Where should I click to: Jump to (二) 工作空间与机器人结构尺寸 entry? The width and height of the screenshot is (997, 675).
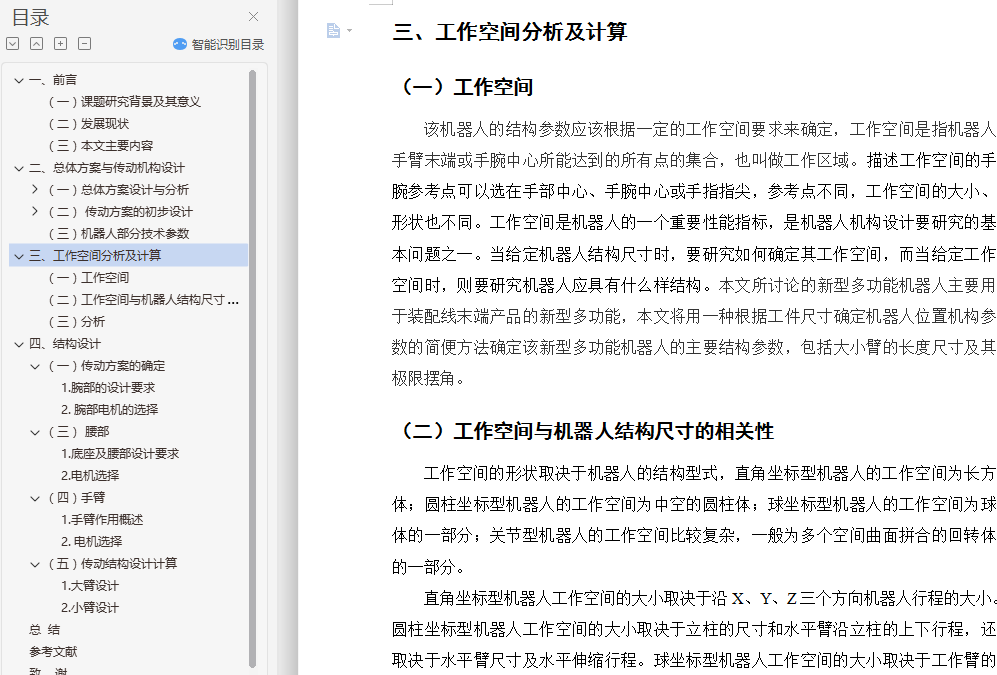(144, 300)
